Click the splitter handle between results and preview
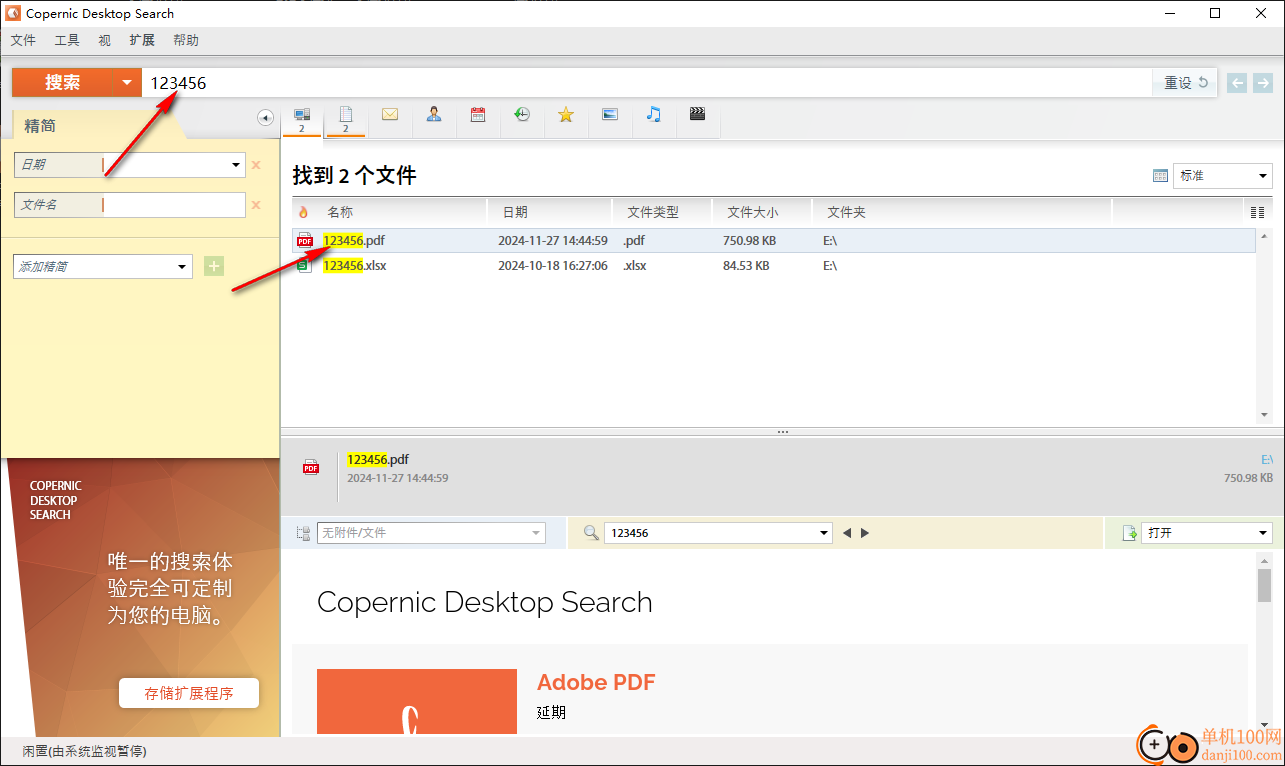1285x766 pixels. pos(782,432)
